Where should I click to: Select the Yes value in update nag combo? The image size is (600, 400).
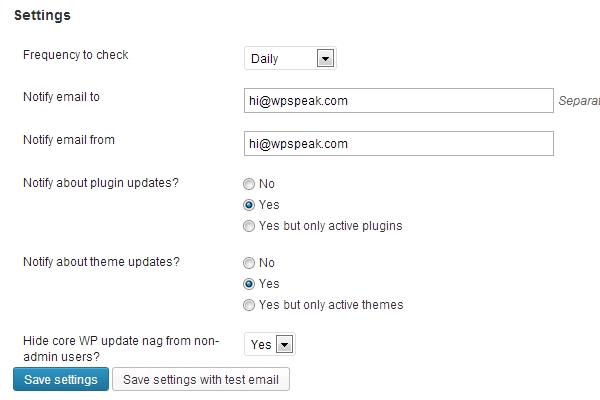click(270, 344)
